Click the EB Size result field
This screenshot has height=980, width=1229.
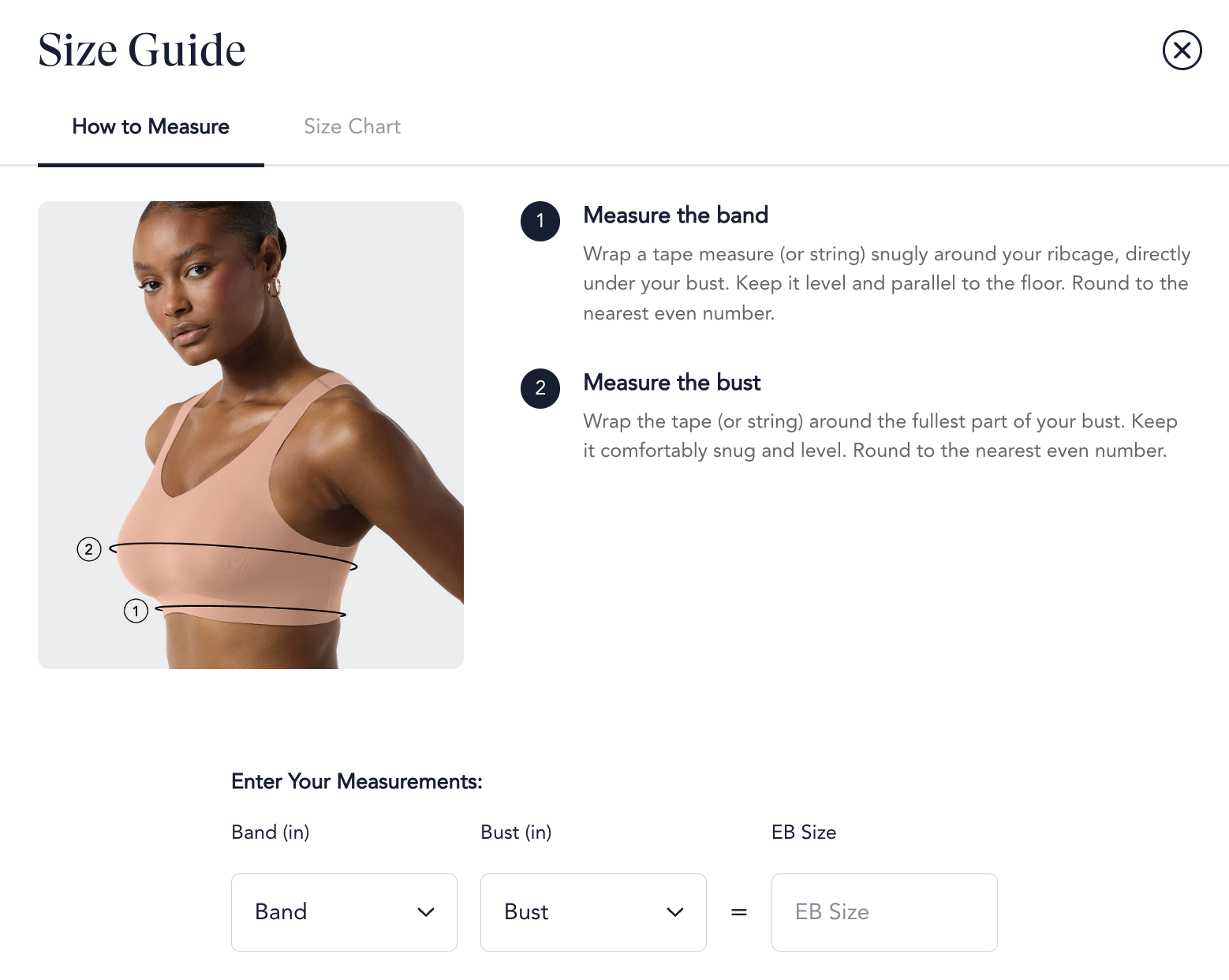pyautogui.click(x=884, y=912)
